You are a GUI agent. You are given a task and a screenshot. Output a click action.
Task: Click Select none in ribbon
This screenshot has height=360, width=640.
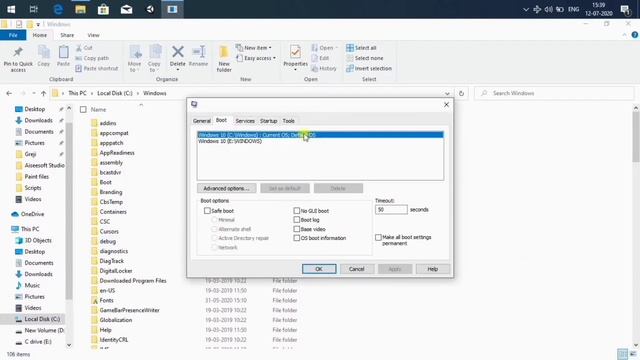tap(364, 58)
